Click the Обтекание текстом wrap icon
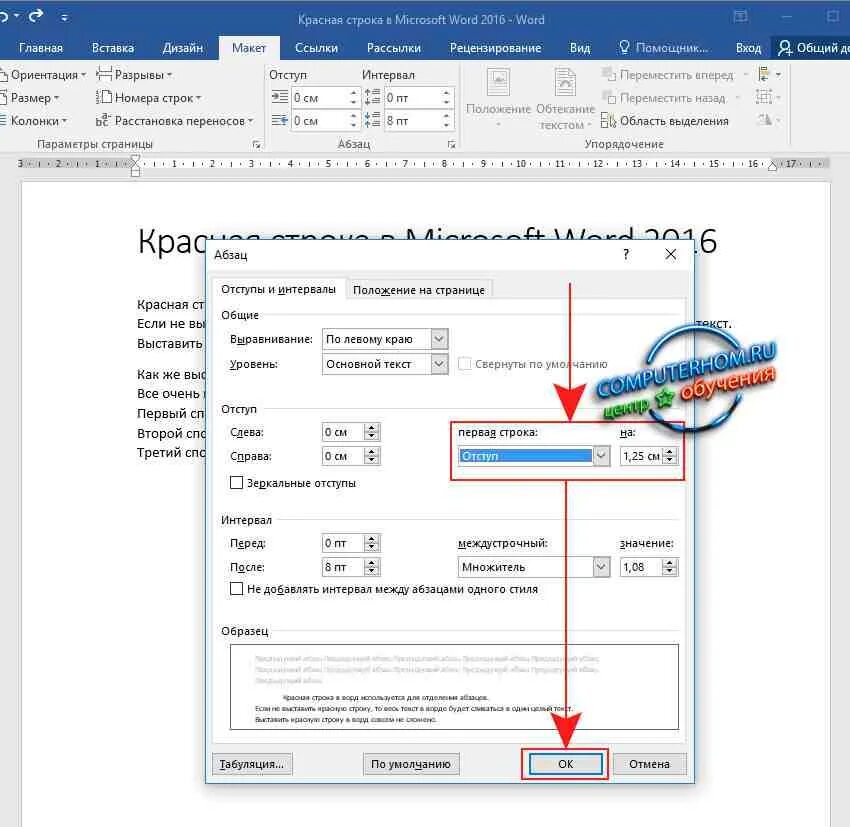Viewport: 850px width, 827px height. (x=565, y=82)
